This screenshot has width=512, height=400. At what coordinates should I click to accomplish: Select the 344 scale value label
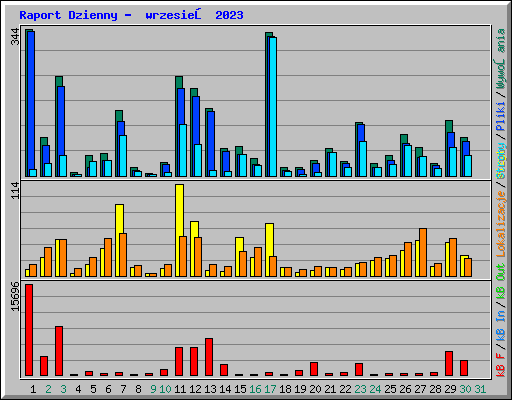(x=15, y=37)
